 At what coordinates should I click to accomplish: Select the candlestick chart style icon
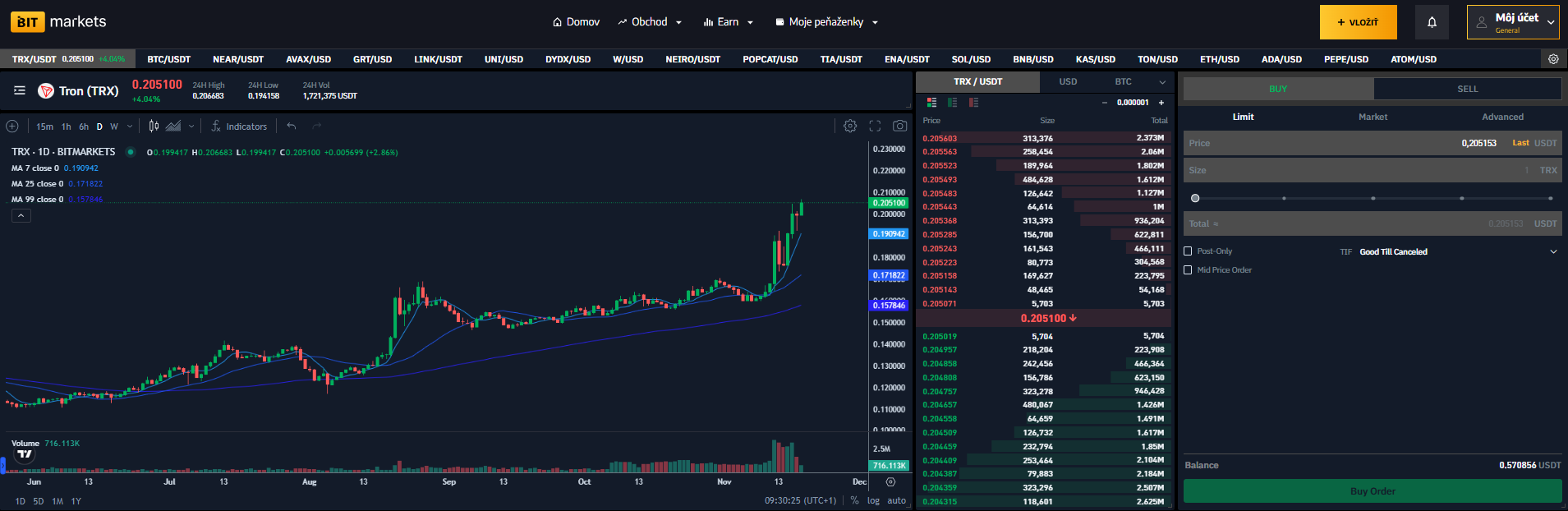(154, 127)
